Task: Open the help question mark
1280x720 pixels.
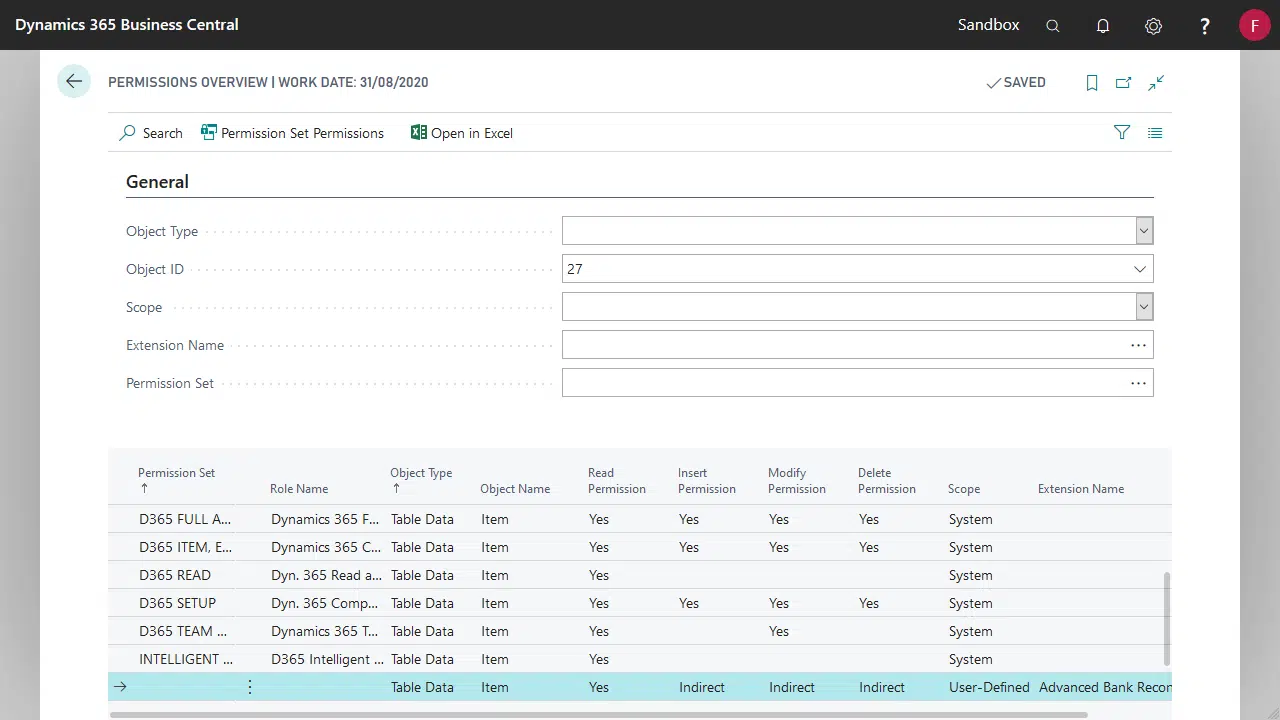Action: tap(1204, 26)
